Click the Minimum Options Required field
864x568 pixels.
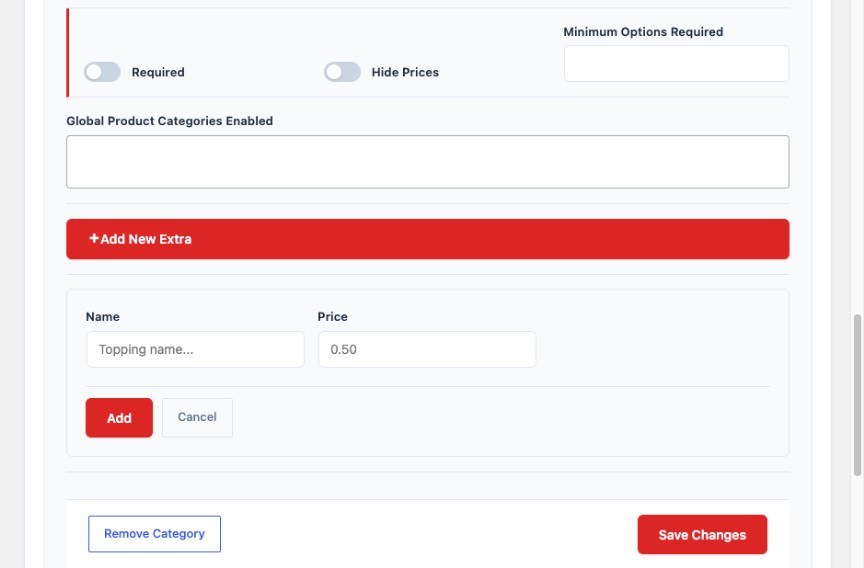[676, 64]
